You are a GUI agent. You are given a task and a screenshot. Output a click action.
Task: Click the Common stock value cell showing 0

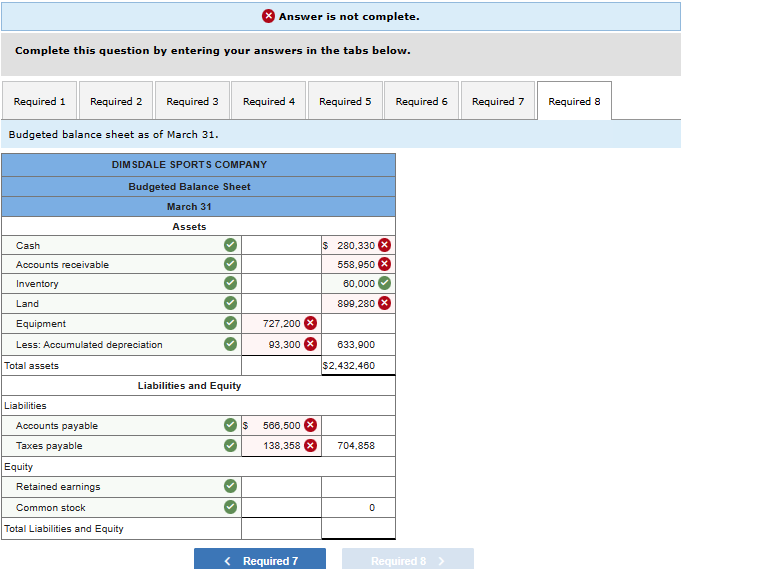coord(358,508)
